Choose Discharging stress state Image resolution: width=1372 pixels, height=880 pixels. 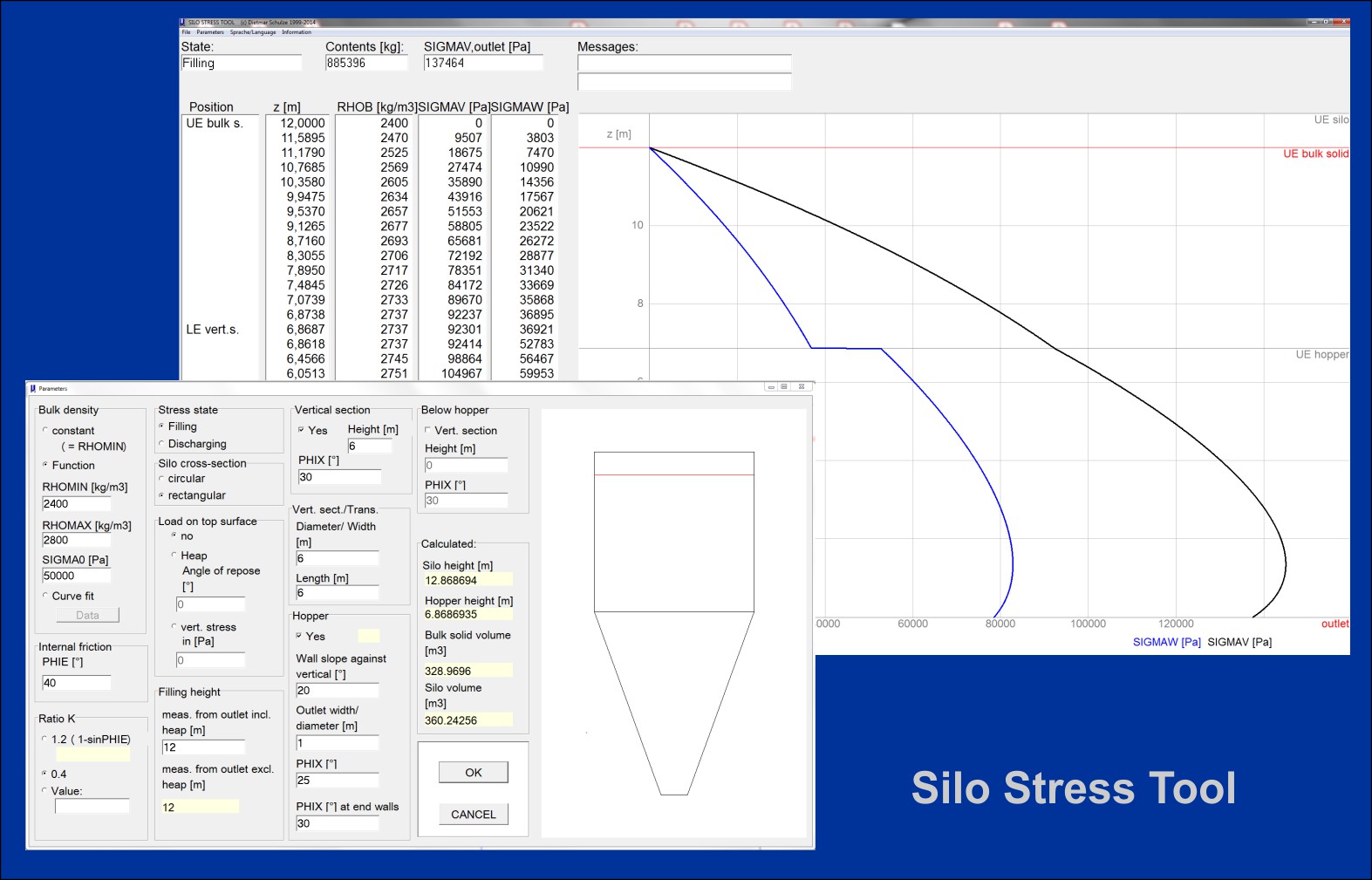pyautogui.click(x=161, y=444)
